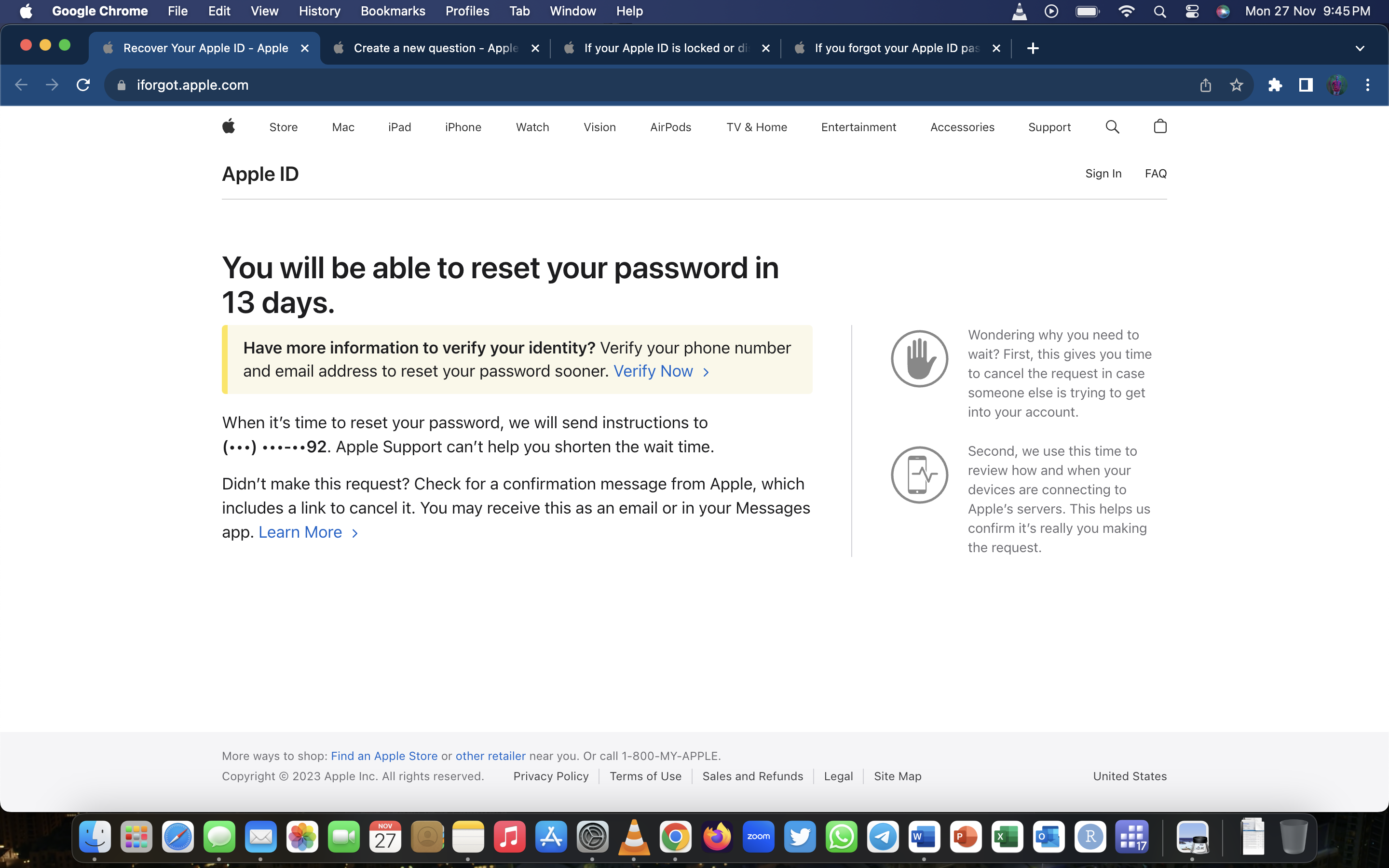
Task: Open System Settings in the Dock
Action: pyautogui.click(x=592, y=837)
